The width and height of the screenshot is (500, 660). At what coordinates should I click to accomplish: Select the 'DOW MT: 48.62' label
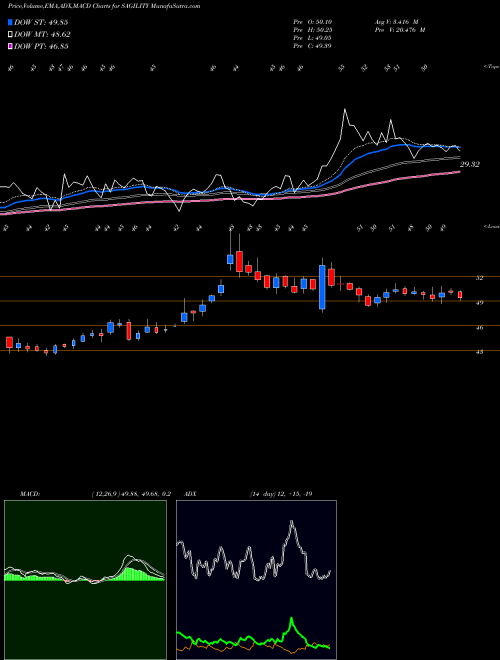click(43, 35)
